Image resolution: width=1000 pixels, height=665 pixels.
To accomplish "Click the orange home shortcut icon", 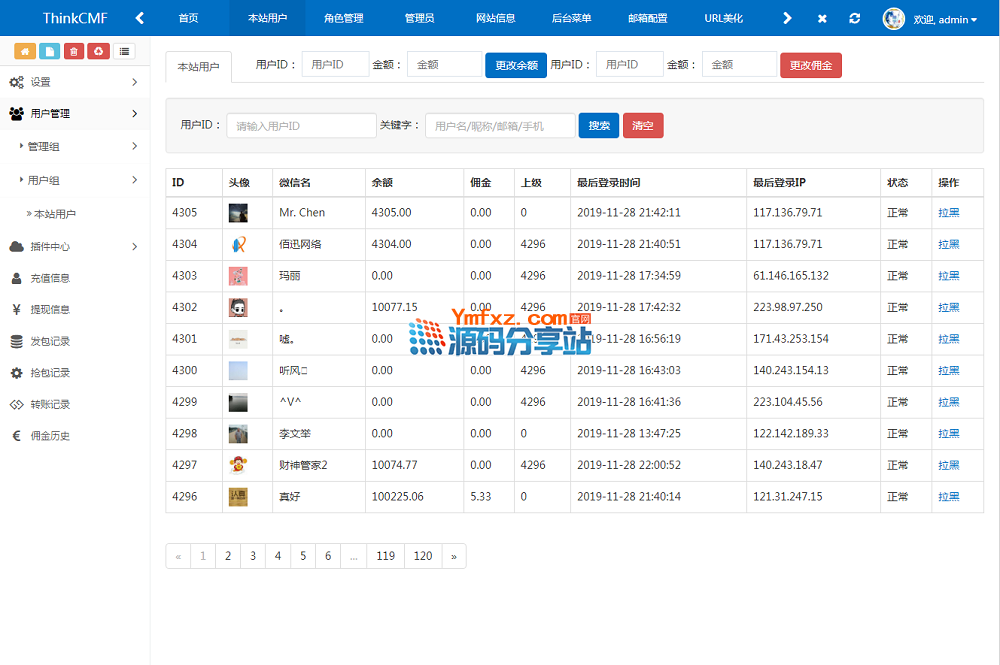I will click(24, 51).
